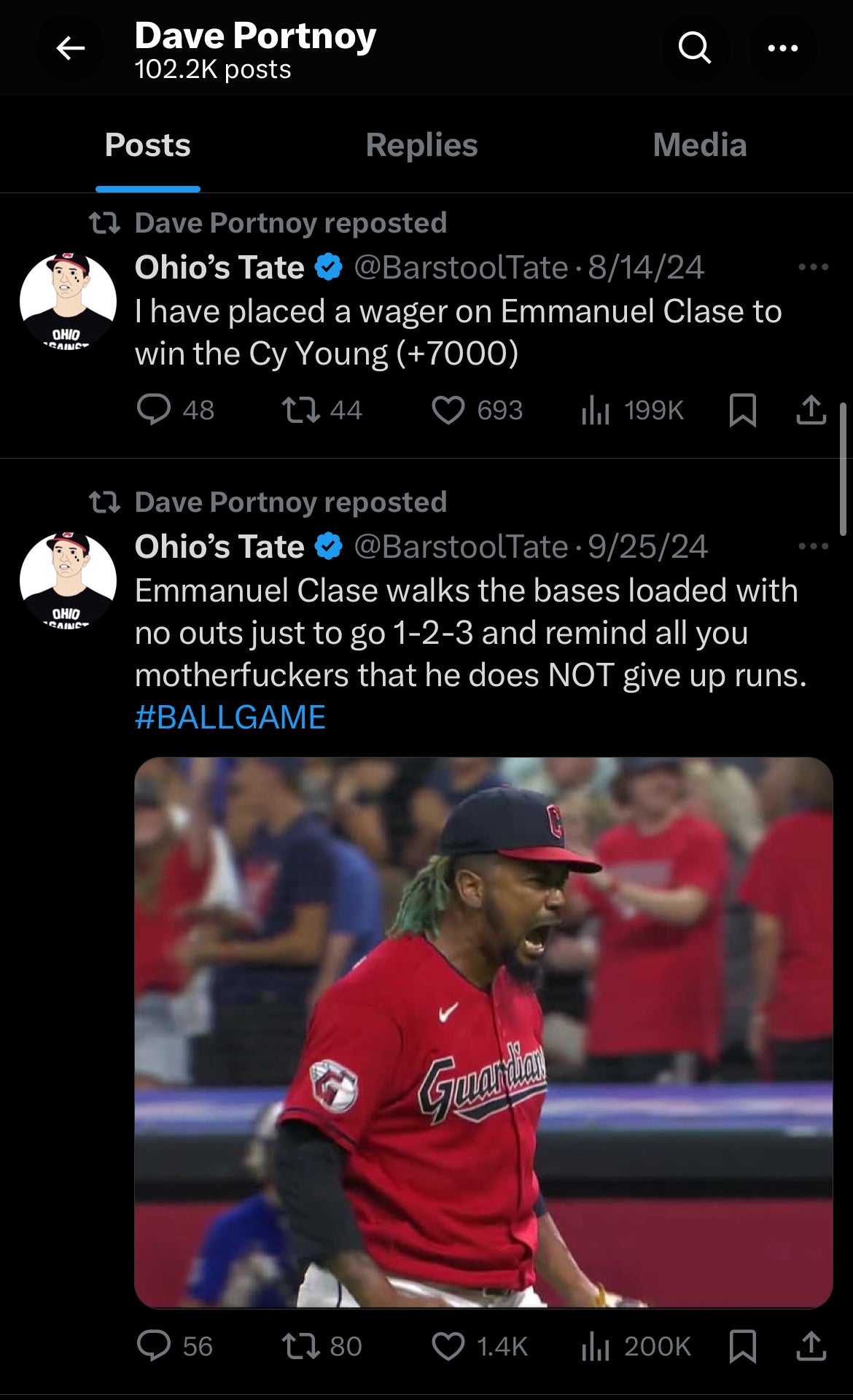The height and width of the screenshot is (1400, 853).
Task: View analytics of the 199K-views post
Action: tap(596, 410)
